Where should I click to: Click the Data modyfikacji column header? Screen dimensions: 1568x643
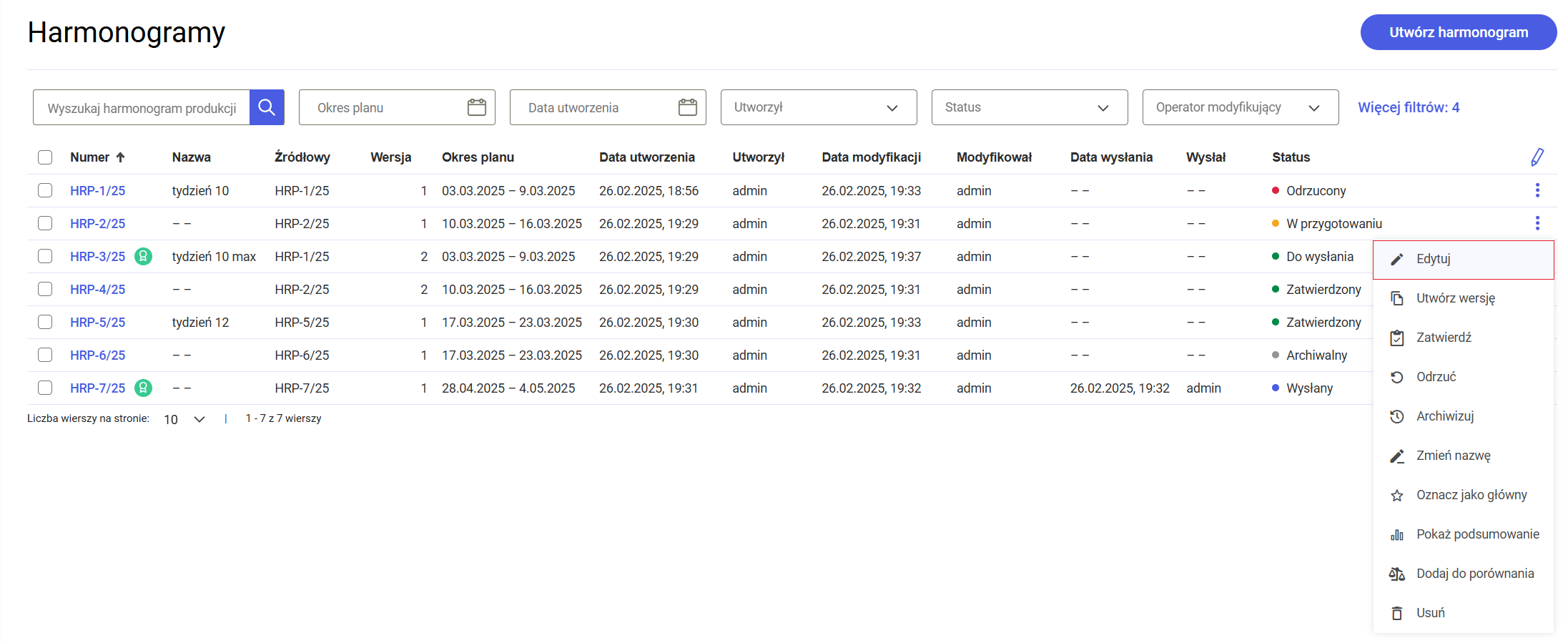(x=871, y=157)
